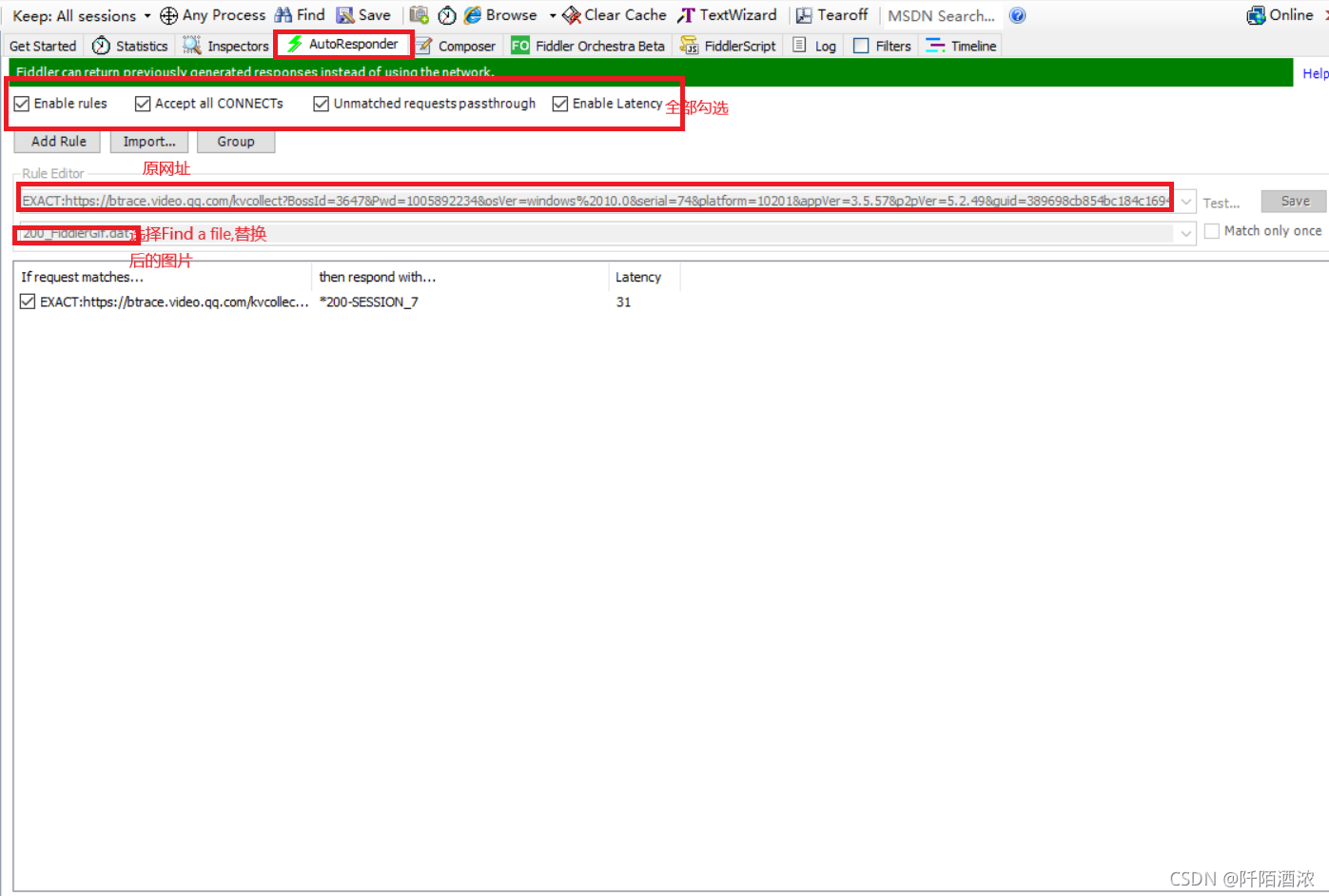Toggle the Enable Latency checkbox
The height and width of the screenshot is (896, 1329).
tap(560, 104)
